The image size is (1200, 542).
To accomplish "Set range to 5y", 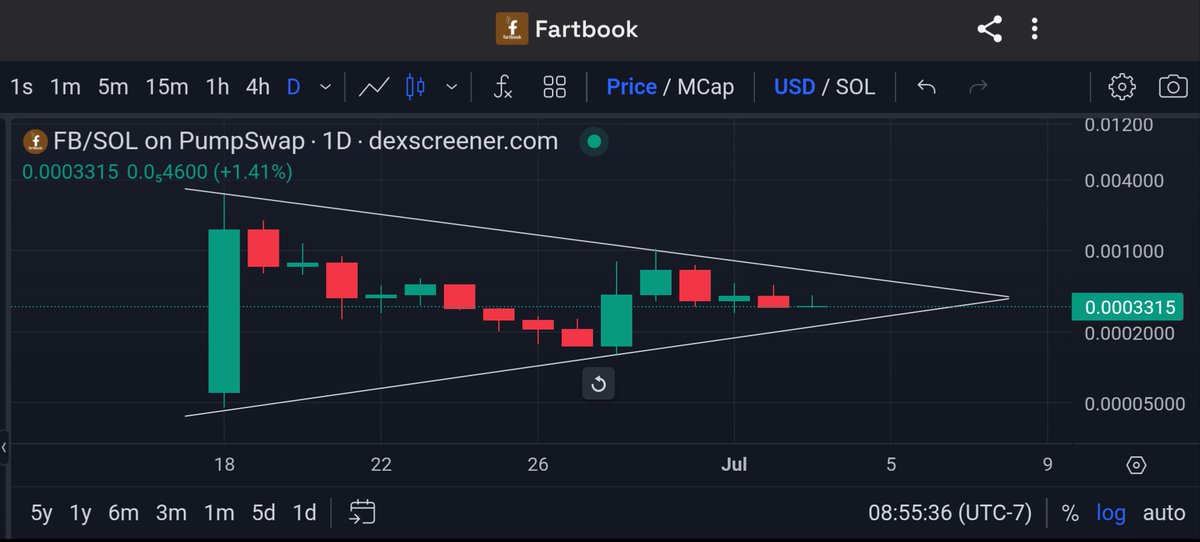I will tap(41, 513).
